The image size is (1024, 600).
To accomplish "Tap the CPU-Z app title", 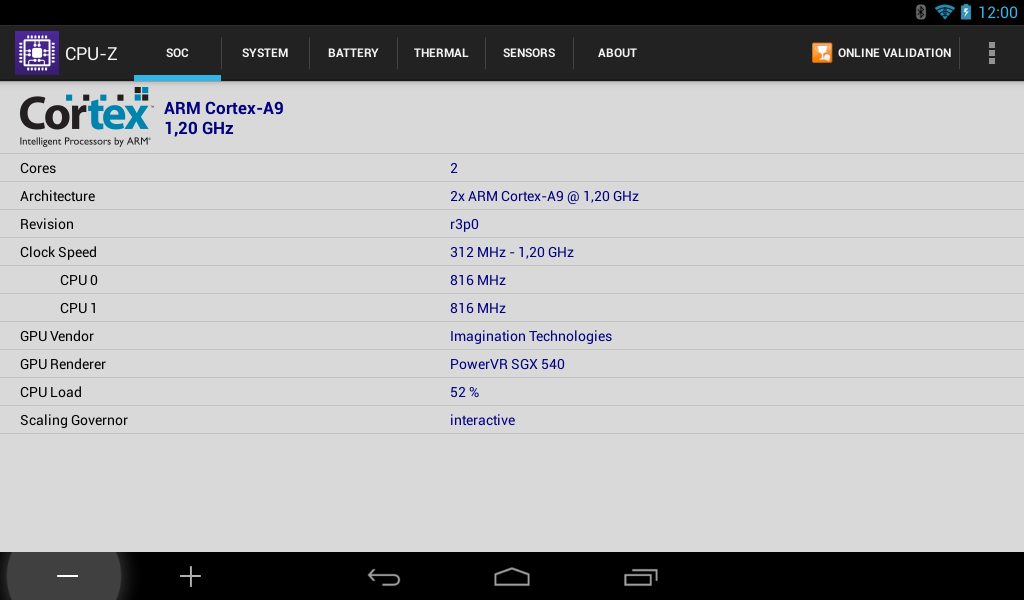I will 91,54.
